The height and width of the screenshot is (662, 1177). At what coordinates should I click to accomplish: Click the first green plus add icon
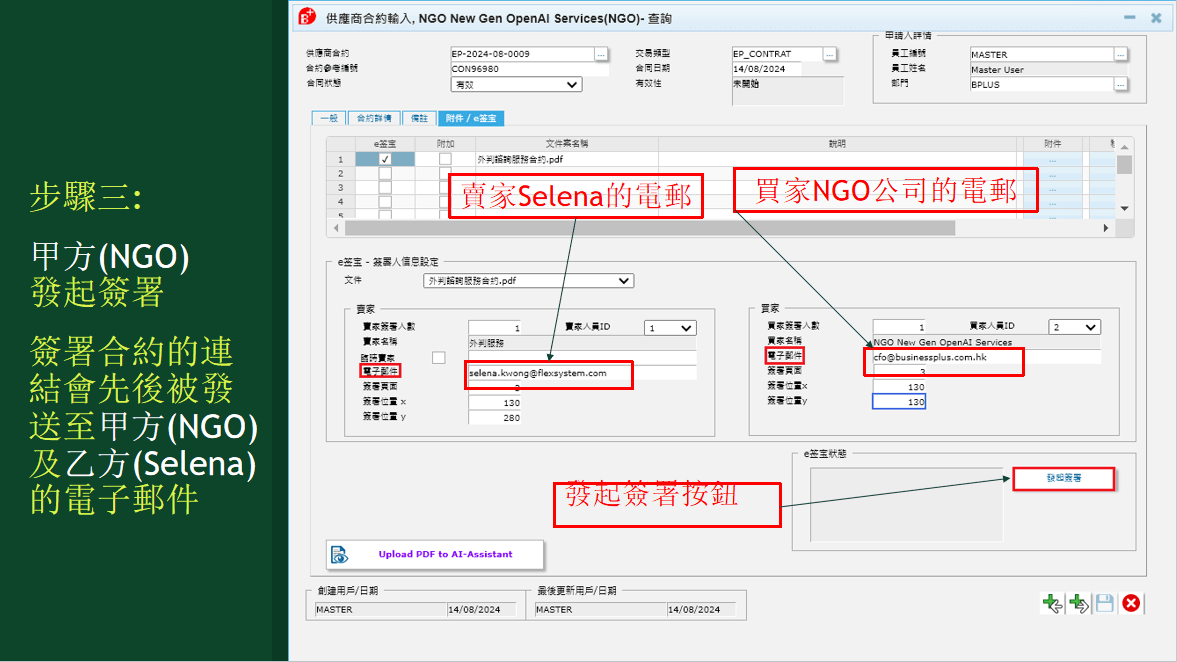[x=1051, y=603]
